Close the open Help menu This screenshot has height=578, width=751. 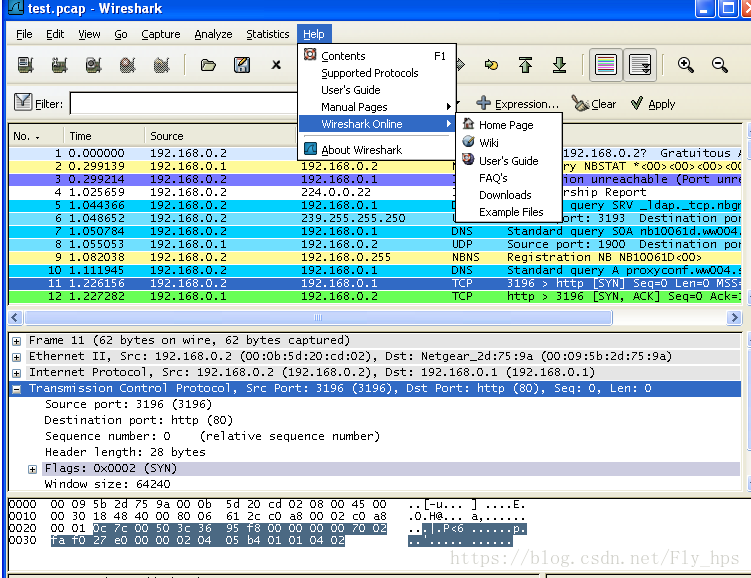click(314, 34)
